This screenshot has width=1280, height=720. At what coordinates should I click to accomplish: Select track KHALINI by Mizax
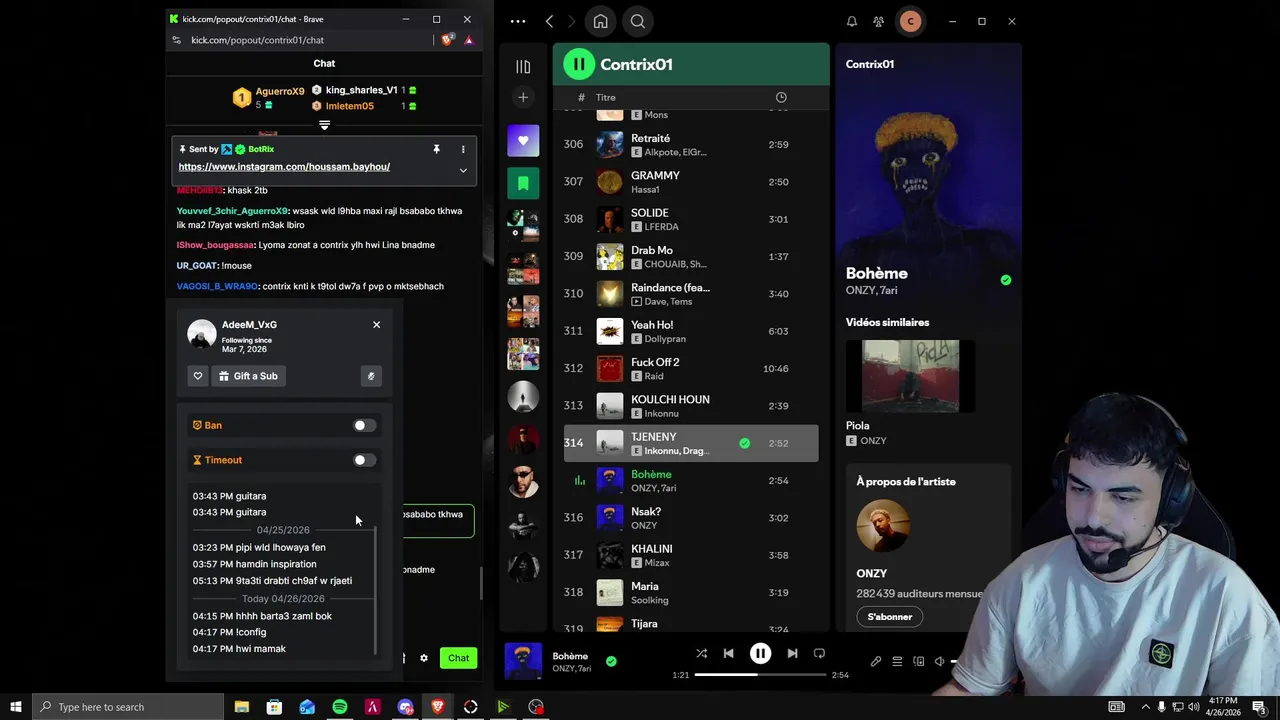pos(691,555)
